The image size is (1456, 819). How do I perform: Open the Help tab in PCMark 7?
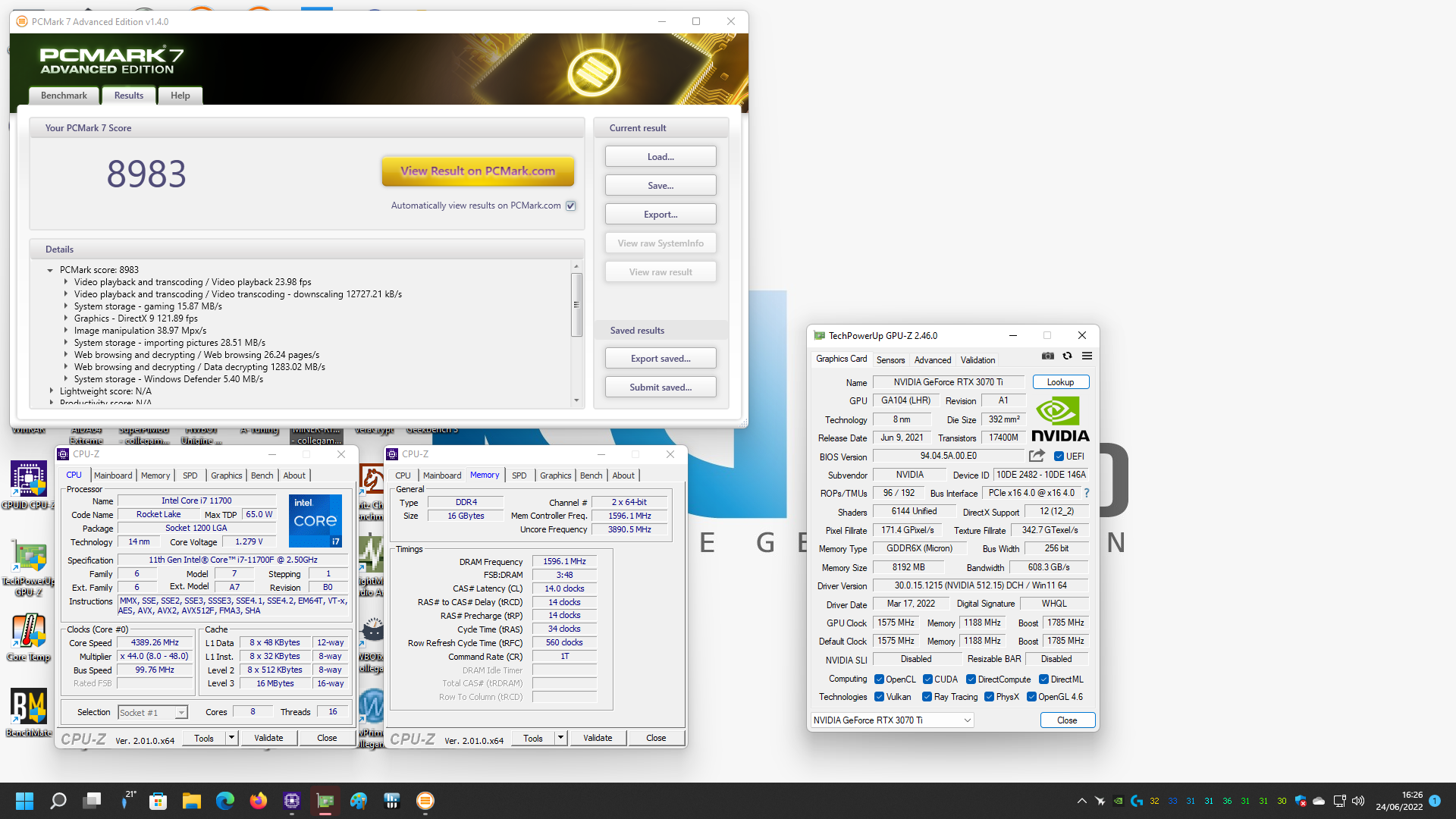point(180,96)
